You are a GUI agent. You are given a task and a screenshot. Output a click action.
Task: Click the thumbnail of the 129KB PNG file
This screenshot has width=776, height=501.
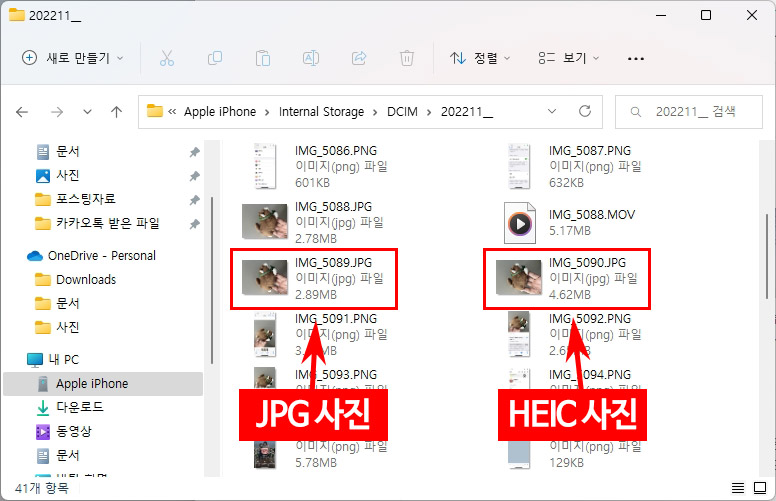click(519, 454)
